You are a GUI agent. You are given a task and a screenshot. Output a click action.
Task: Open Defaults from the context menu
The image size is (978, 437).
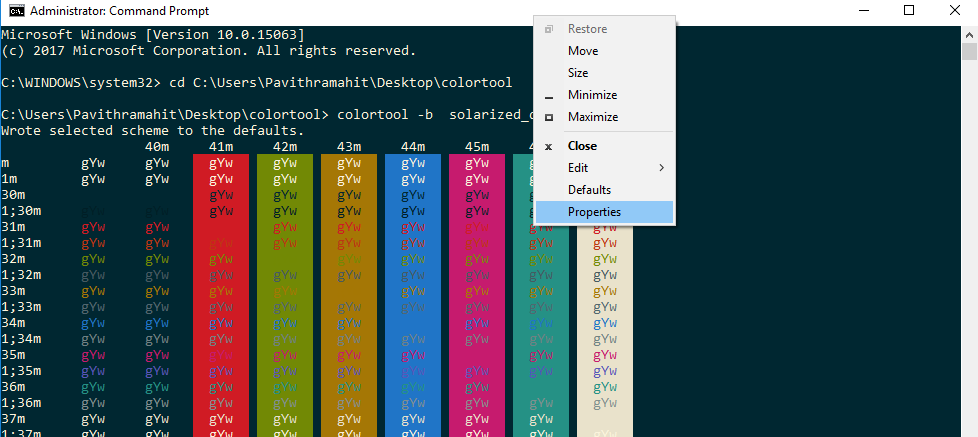[589, 190]
